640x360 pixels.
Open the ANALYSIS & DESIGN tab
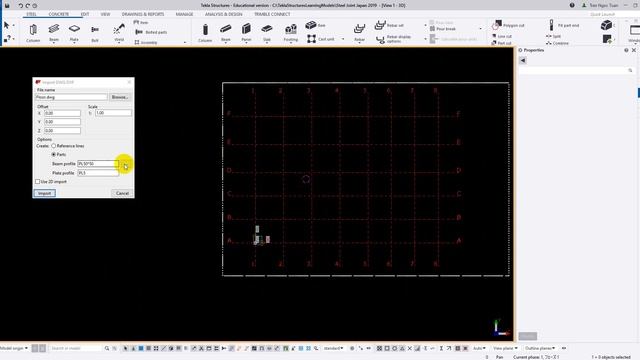click(x=224, y=14)
